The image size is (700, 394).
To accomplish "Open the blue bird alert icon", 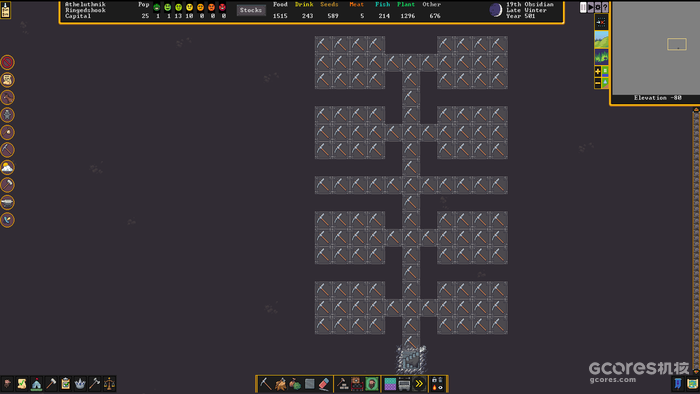I will [8, 220].
